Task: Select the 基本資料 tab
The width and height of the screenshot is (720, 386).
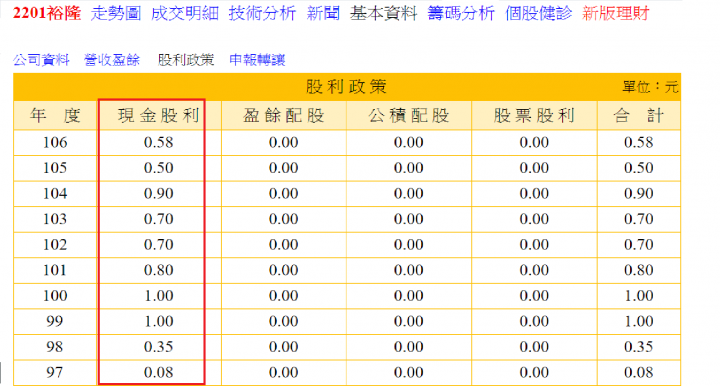Action: click(383, 13)
